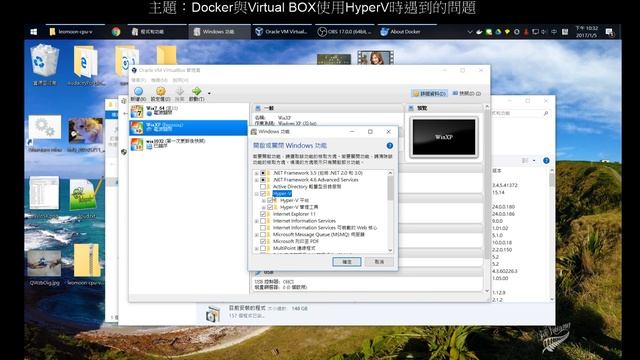Viewport: 640px width, 360px height.
Task: Expand Hyper-V platform sub-node
Action: (264, 200)
